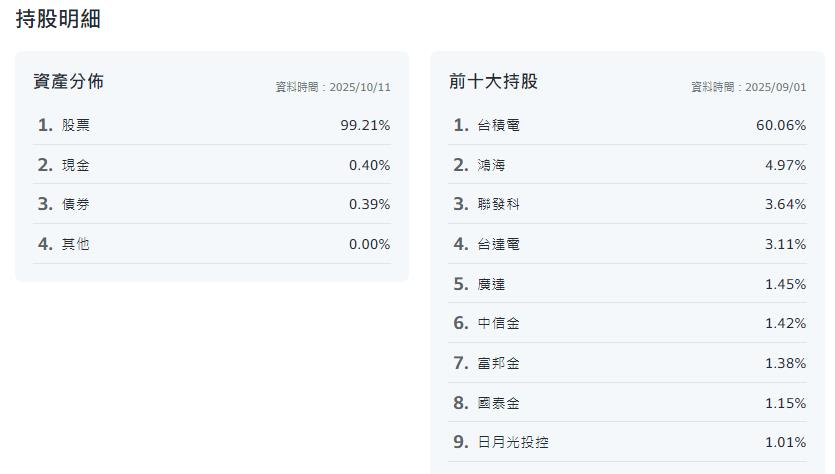Select the 其他 asset row
This screenshot has height=474, width=835.
[76, 244]
